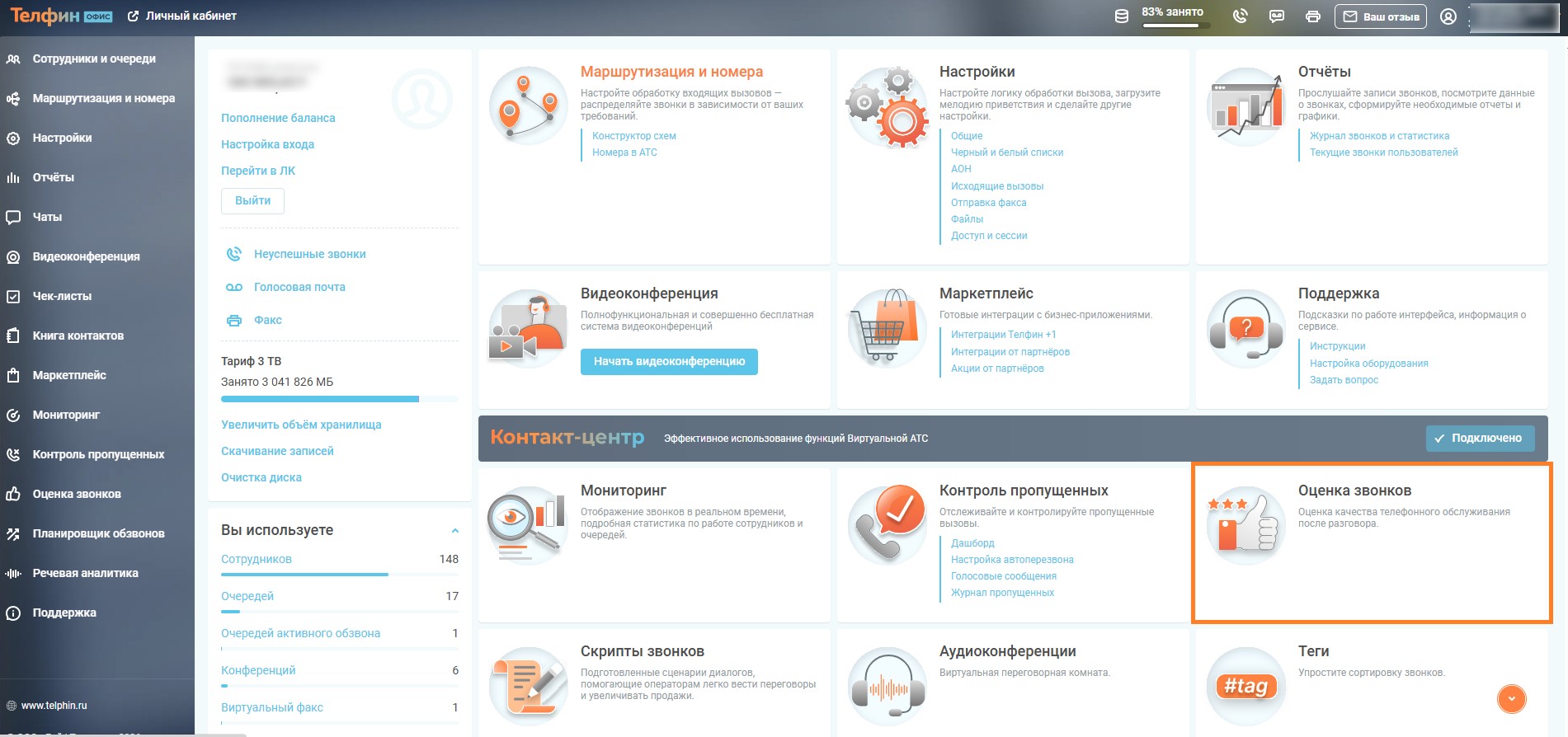The image size is (1568, 737).
Task: Click the Речевая аналитика waveform icon
Action: (x=13, y=573)
